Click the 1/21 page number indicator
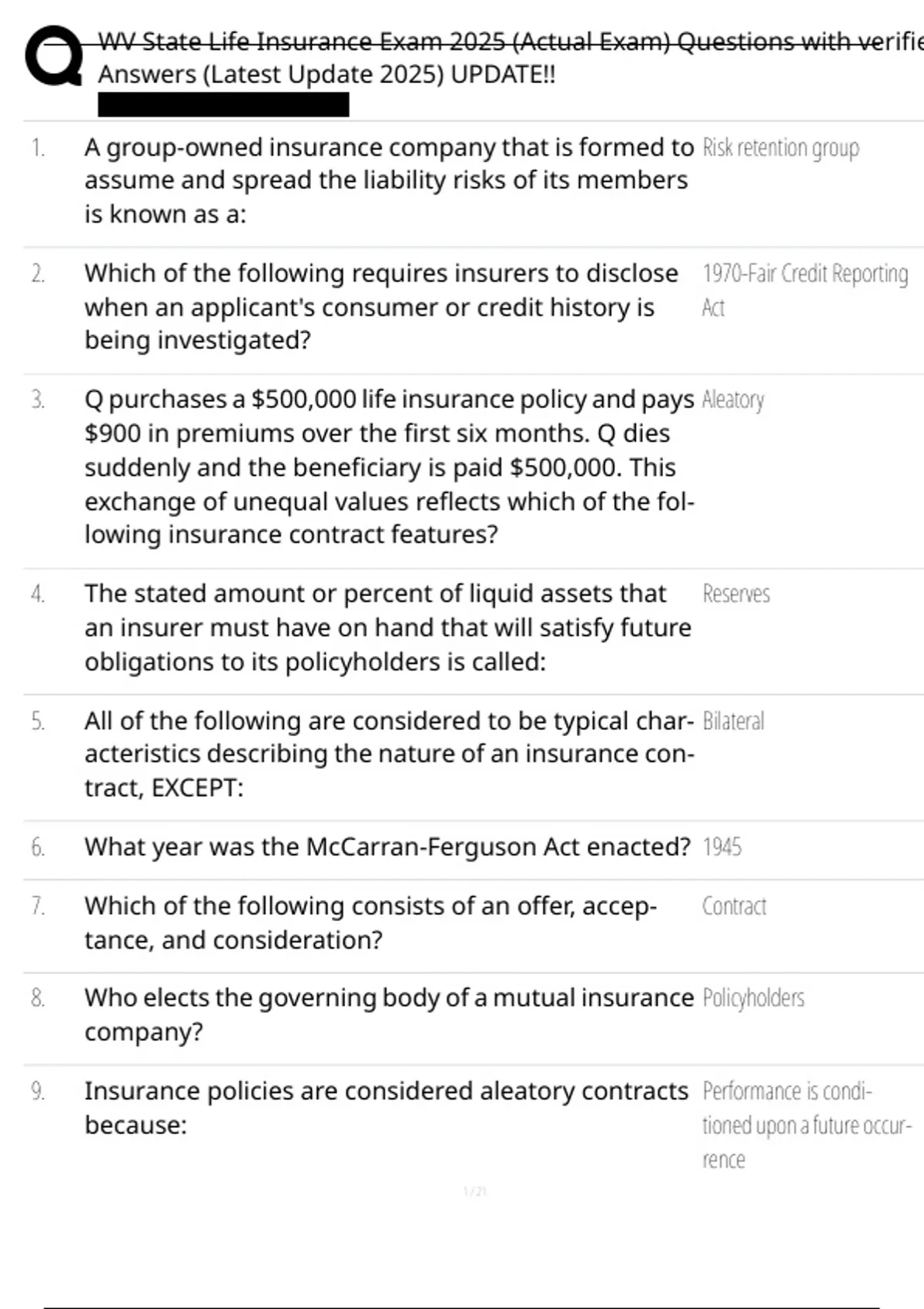Screen dimensions: 924x1309 (474, 1192)
